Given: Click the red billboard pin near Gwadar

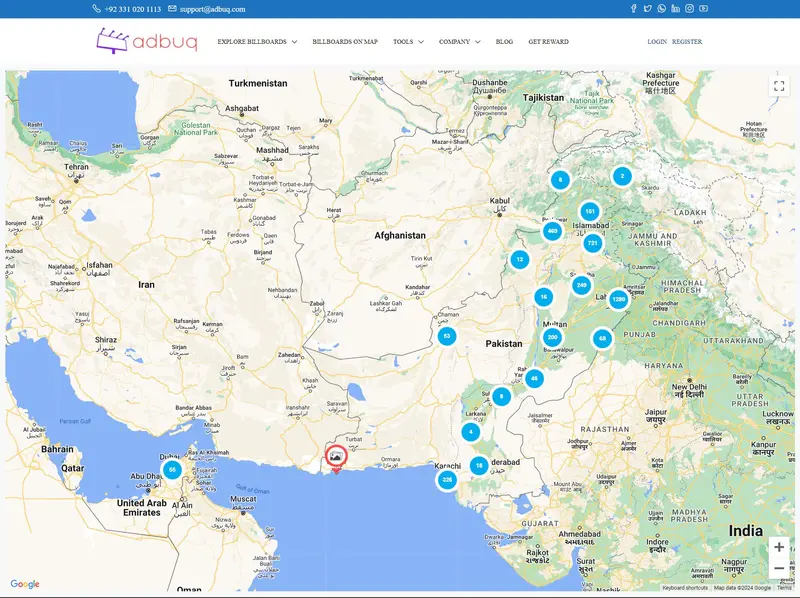Looking at the screenshot, I should 337,458.
